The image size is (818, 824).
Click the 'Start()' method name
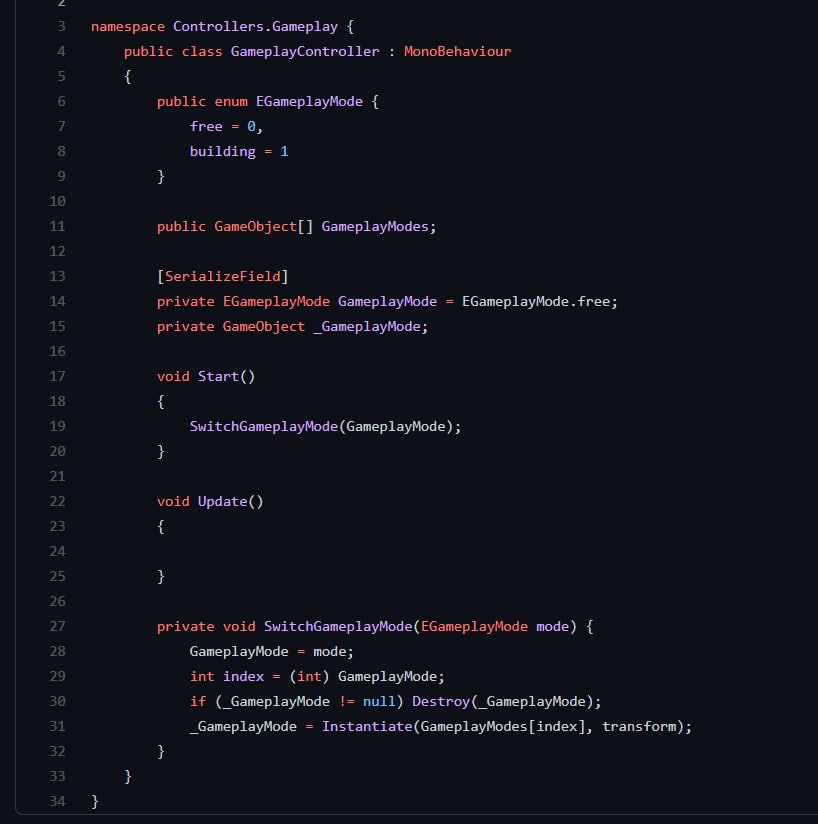pos(226,377)
